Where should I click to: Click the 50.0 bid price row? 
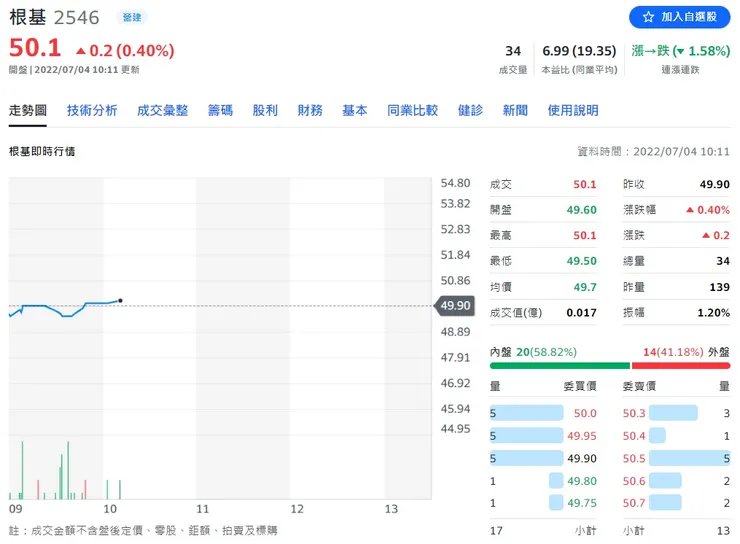coord(543,413)
